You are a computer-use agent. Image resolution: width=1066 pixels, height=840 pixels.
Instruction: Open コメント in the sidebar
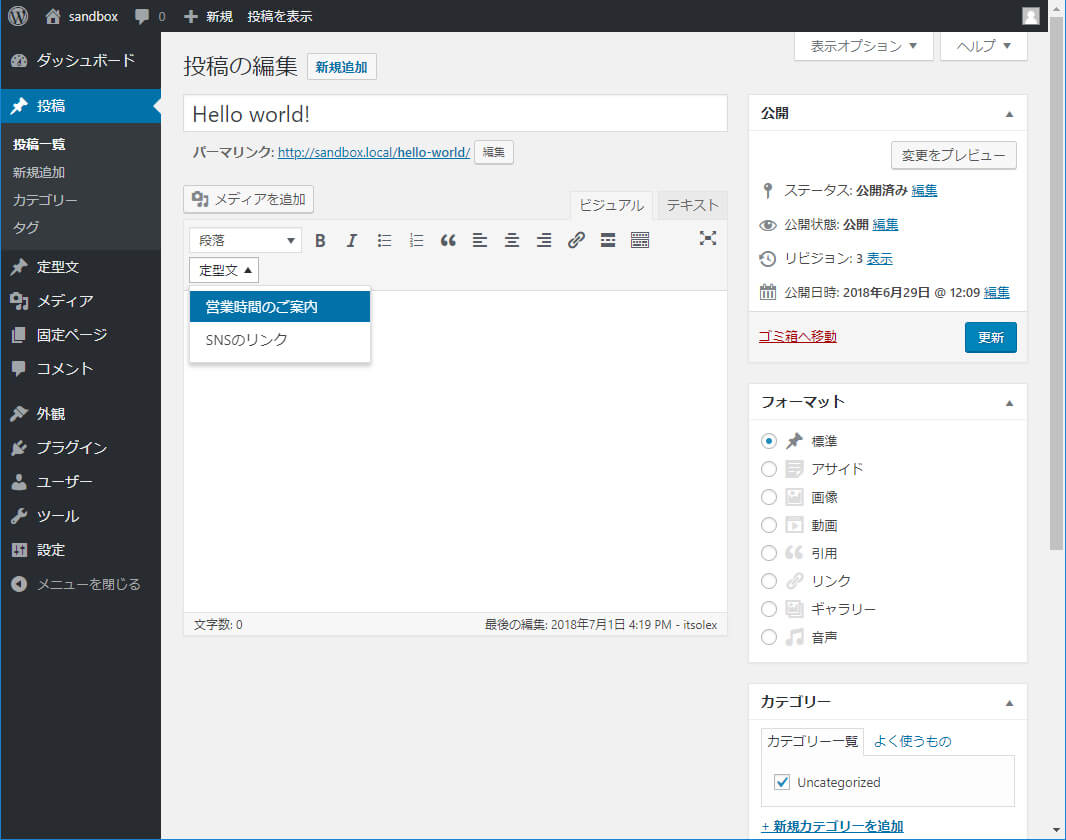(x=80, y=369)
